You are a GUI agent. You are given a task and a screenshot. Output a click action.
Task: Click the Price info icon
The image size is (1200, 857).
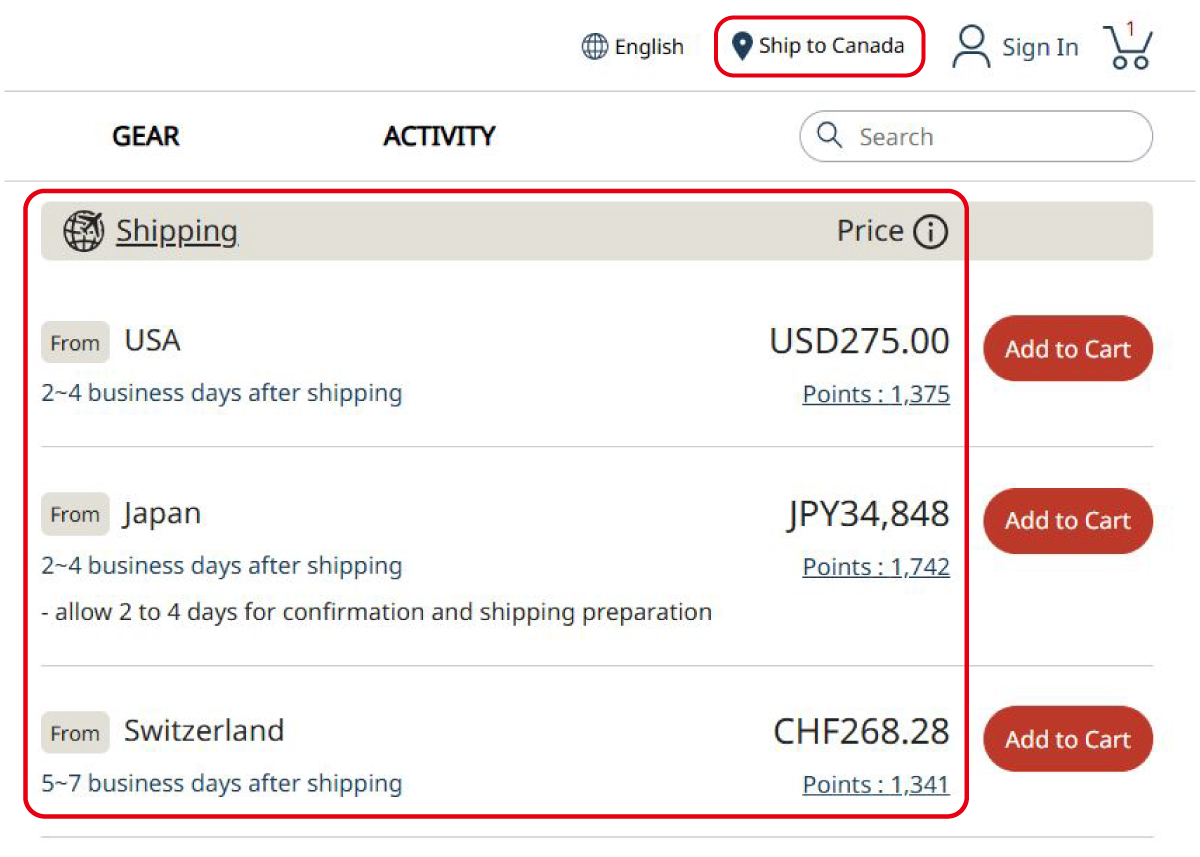[930, 232]
